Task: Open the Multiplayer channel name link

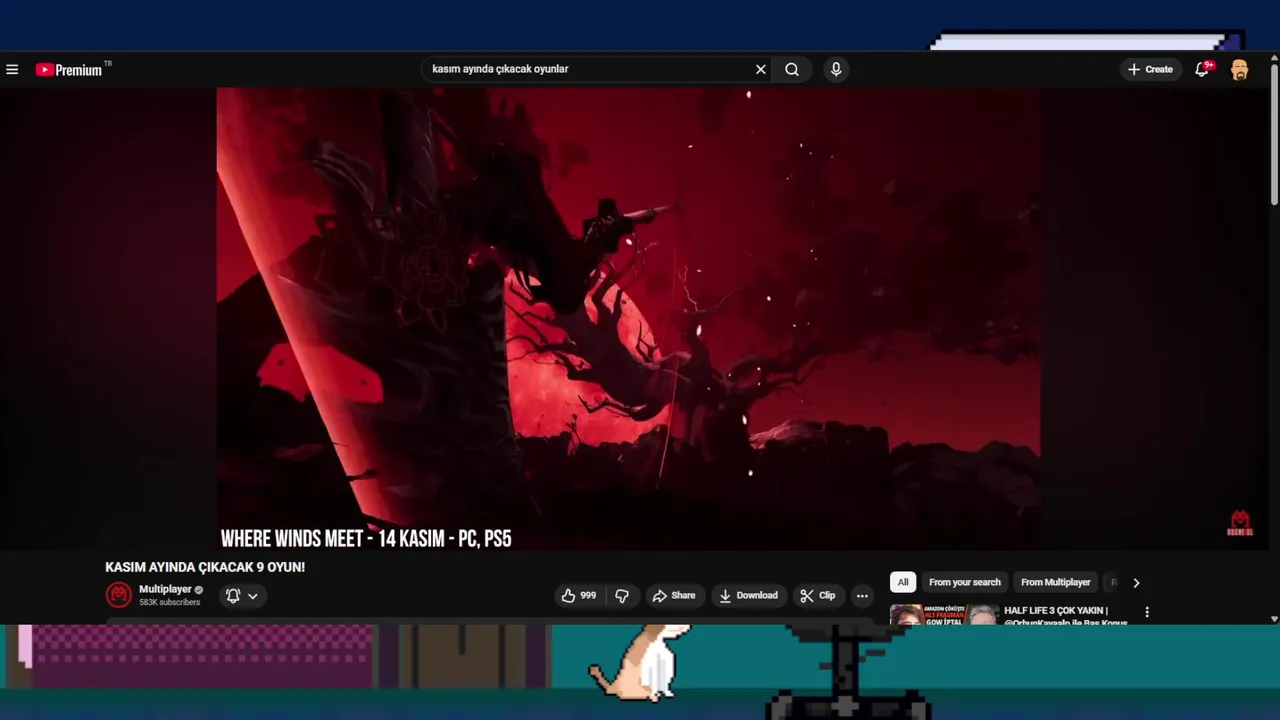Action: coord(165,589)
